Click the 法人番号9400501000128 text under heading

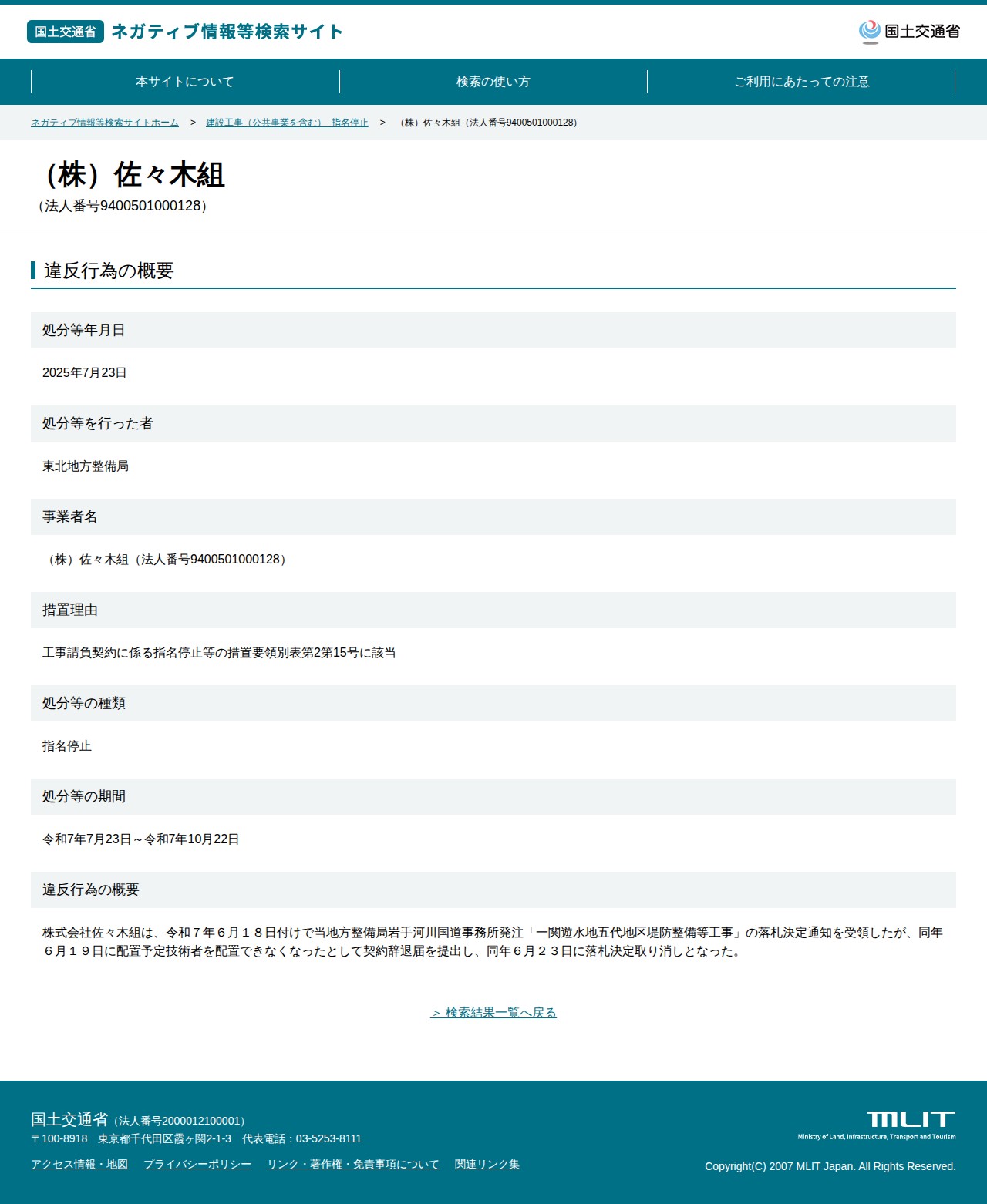click(x=123, y=206)
